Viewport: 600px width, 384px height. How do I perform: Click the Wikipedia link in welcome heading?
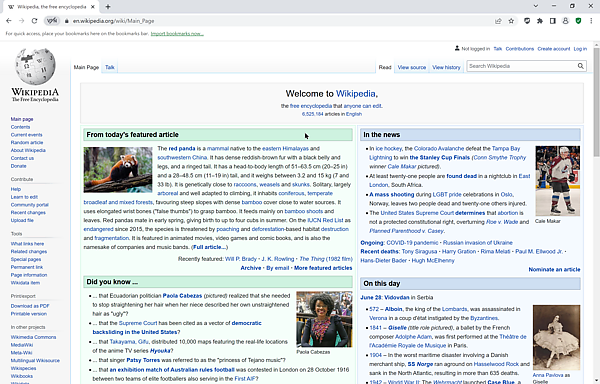[355, 94]
